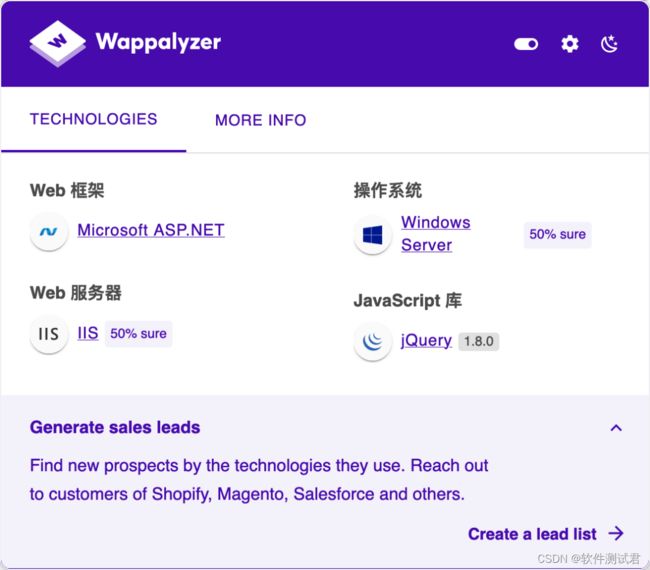Select the TECHNOLOGIES tab
Screen dimensions: 650x570
point(94,119)
